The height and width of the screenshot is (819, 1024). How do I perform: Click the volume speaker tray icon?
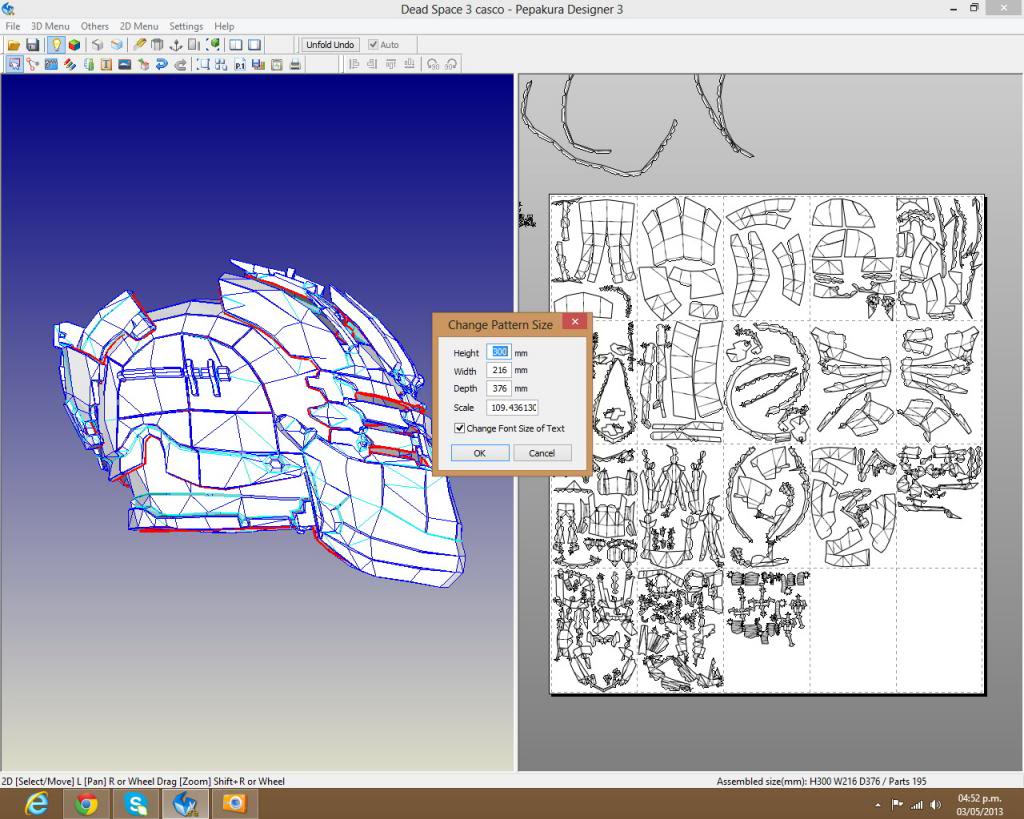coord(935,805)
